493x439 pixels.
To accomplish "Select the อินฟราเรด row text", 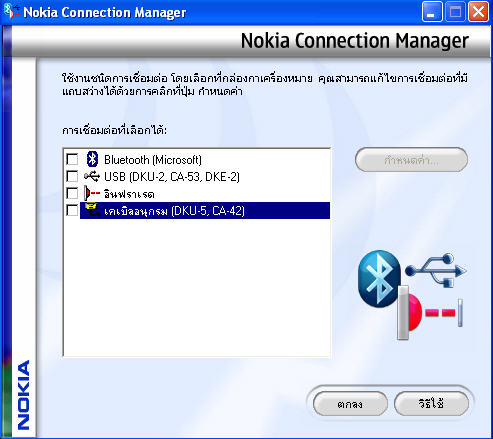I will click(129, 194).
